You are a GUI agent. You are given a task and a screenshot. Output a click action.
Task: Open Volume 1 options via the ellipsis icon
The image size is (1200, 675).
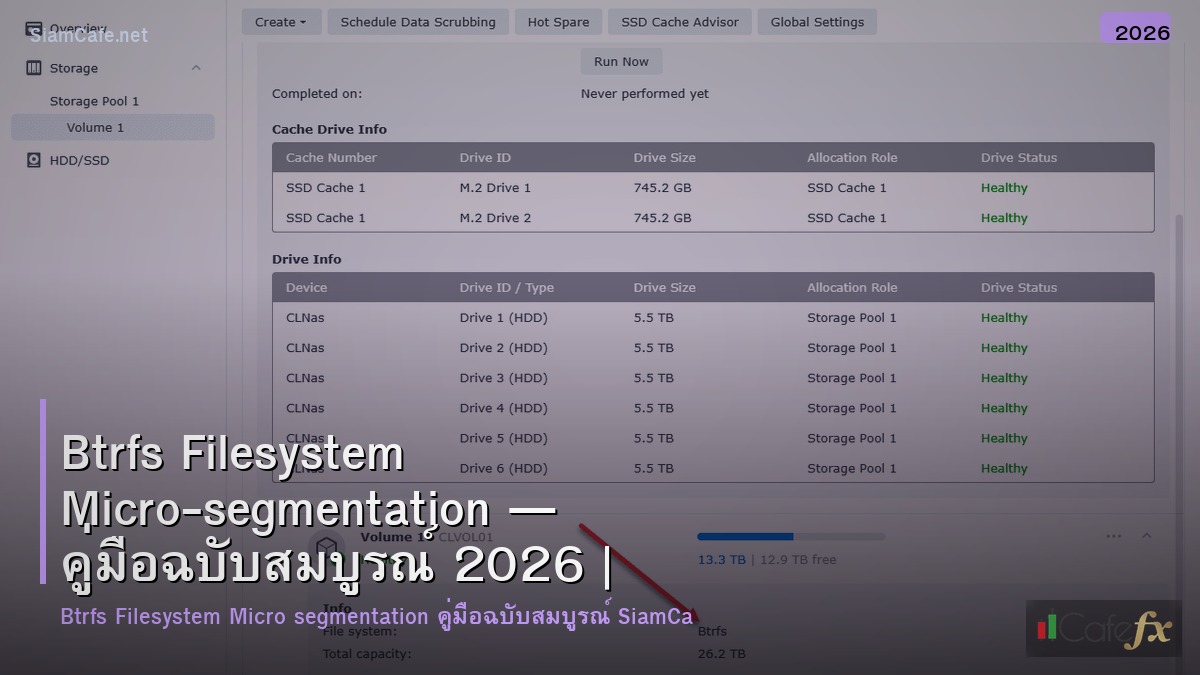coord(1112,536)
